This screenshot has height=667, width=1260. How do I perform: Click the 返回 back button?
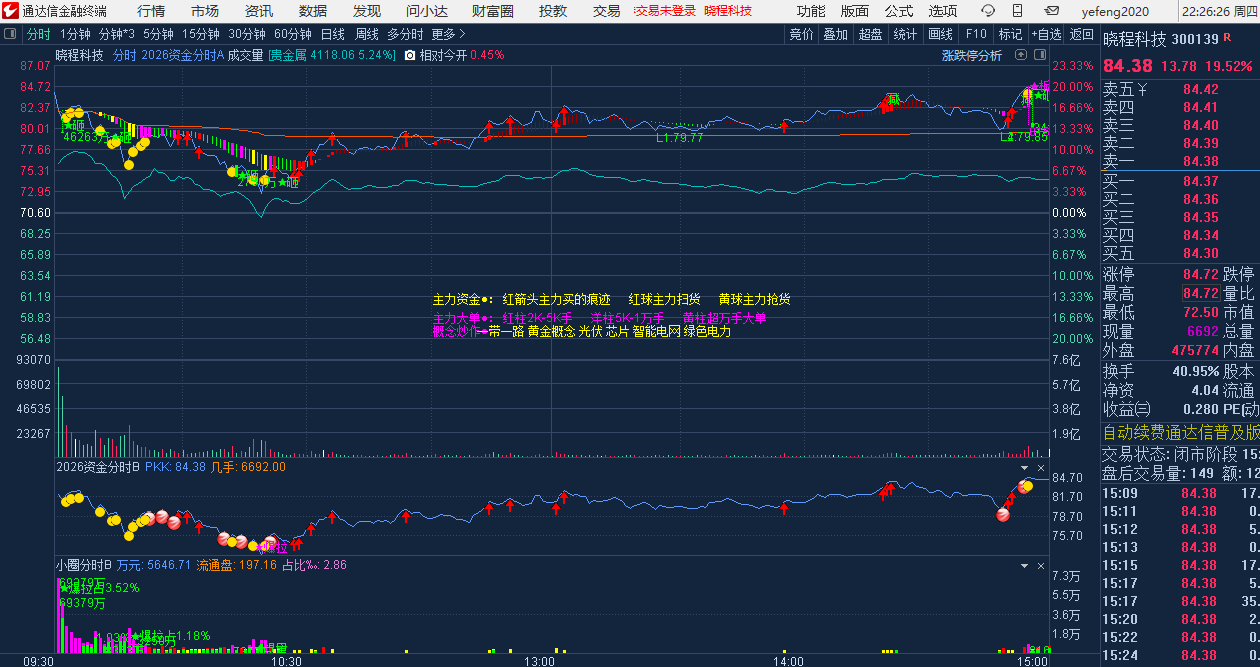[1082, 34]
